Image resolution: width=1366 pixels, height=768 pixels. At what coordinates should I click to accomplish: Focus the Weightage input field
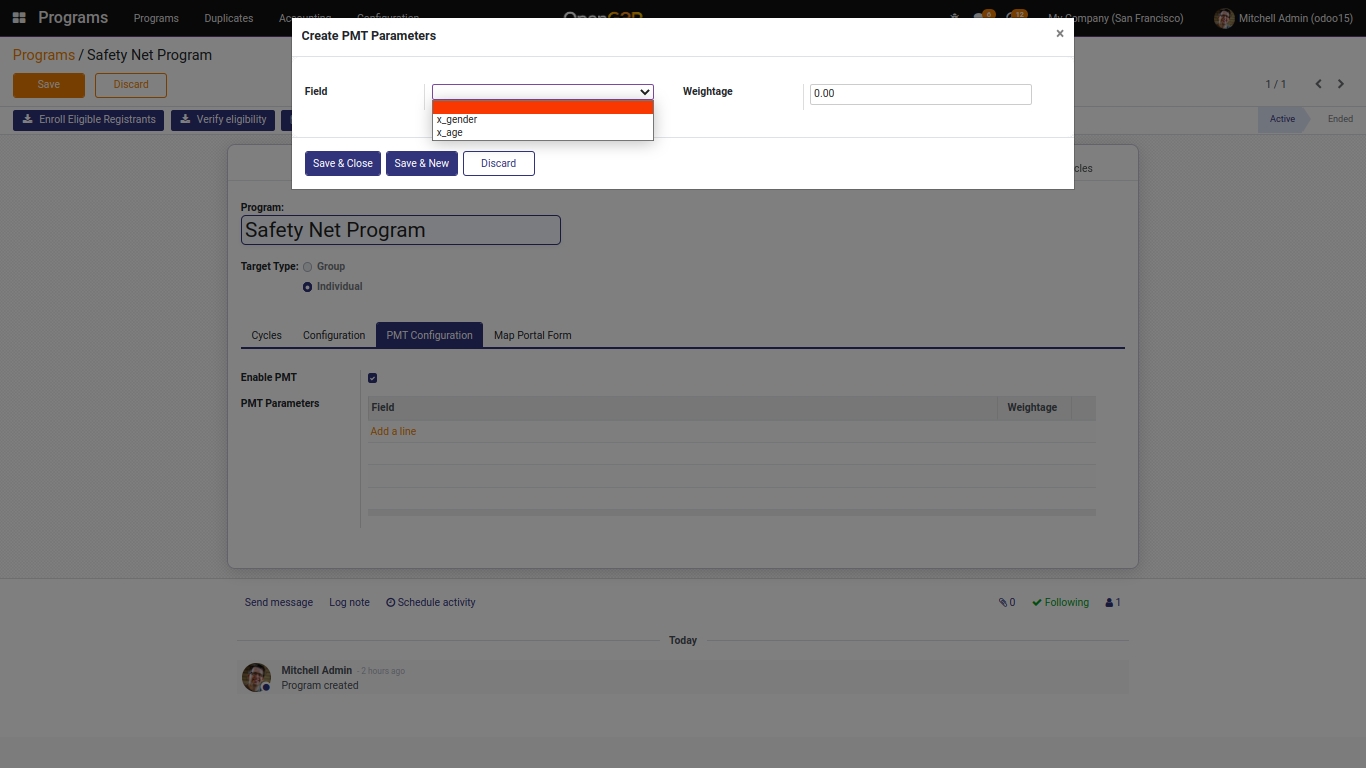click(919, 94)
